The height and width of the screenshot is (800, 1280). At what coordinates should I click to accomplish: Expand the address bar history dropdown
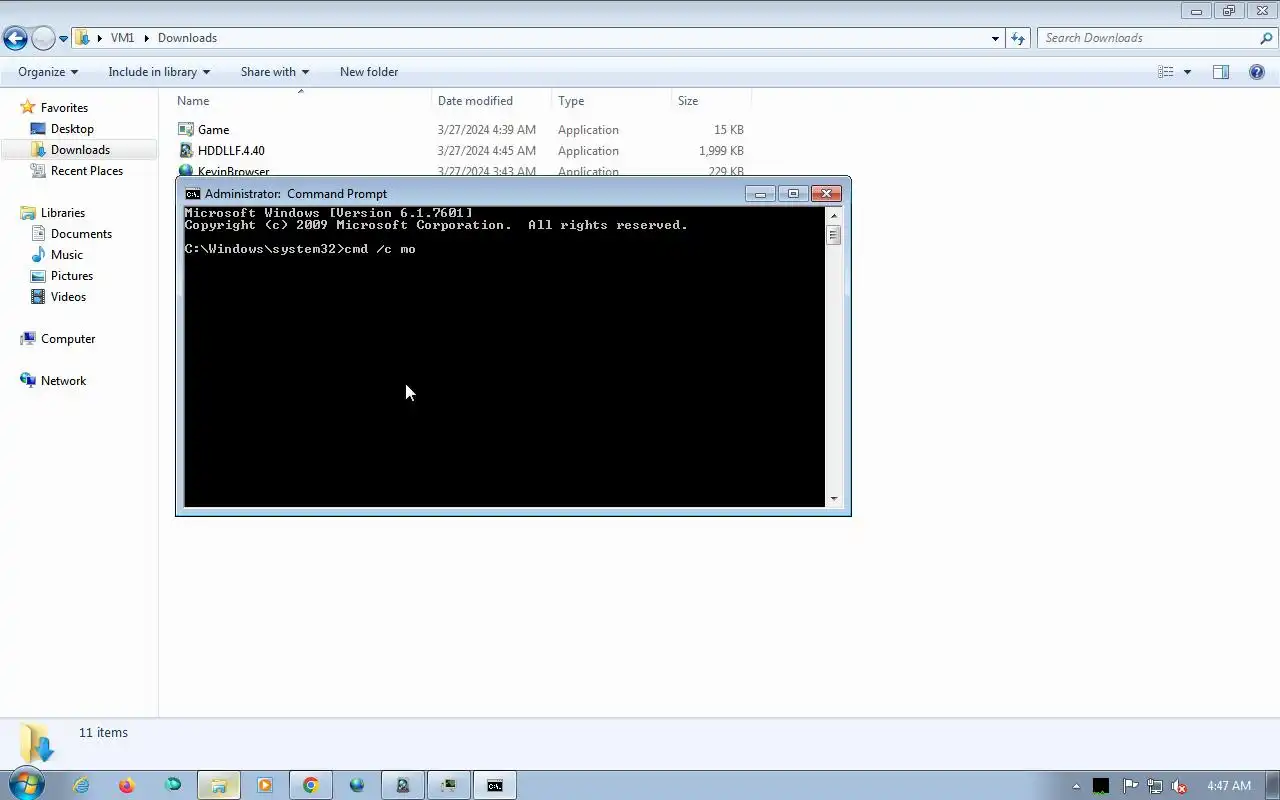[x=995, y=38]
